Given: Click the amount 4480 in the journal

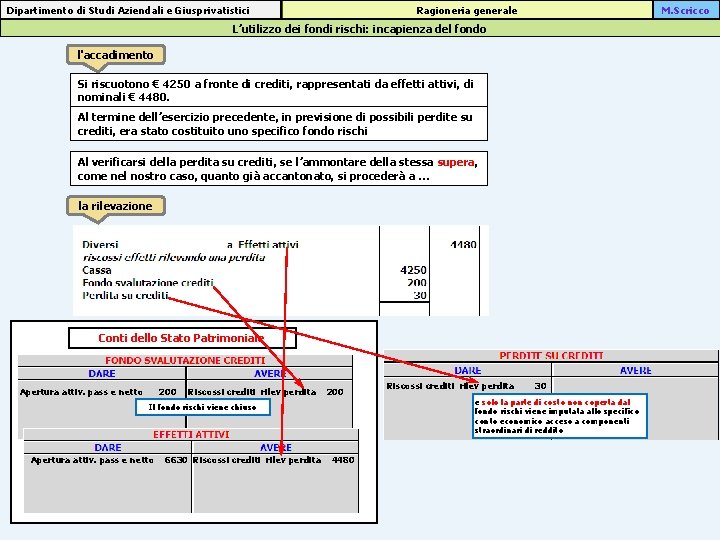Looking at the screenshot, I should [463, 244].
